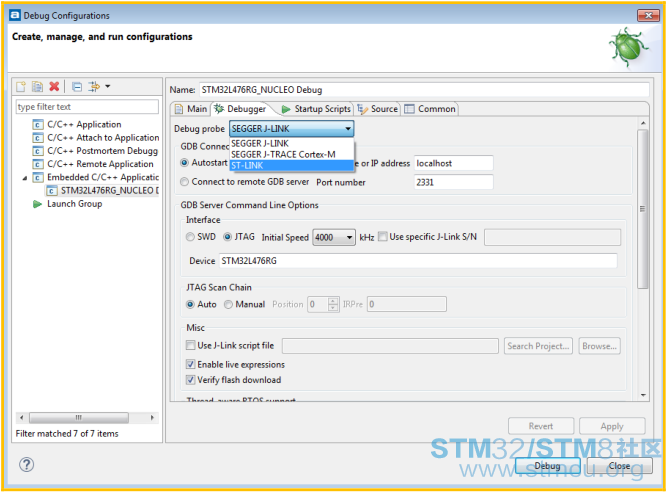This screenshot has height=494, width=668.
Task: Select C/C++ Postmortem Debugger item
Action: click(102, 151)
